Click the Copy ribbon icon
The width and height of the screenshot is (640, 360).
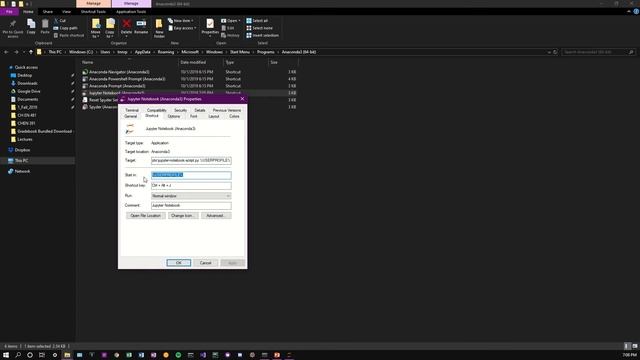pyautogui.click(x=31, y=27)
